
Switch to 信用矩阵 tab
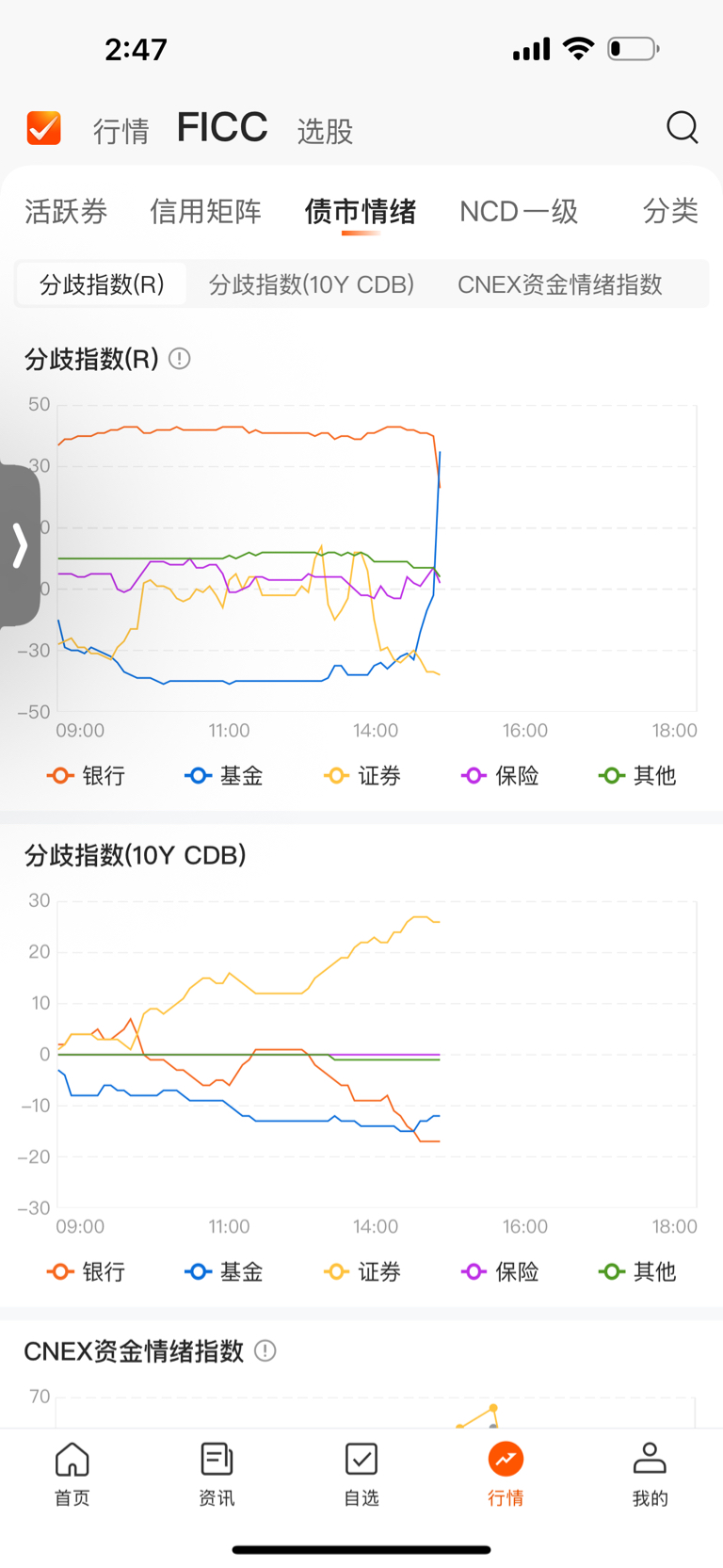tap(205, 212)
